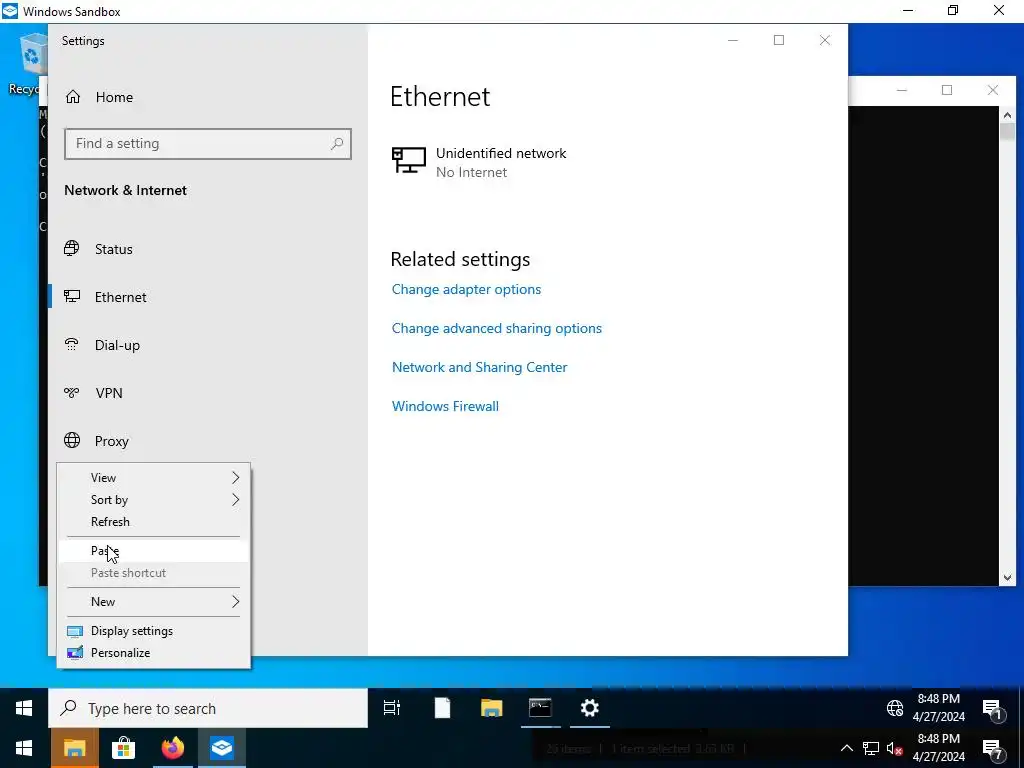Click the Status globe icon

tap(72, 248)
